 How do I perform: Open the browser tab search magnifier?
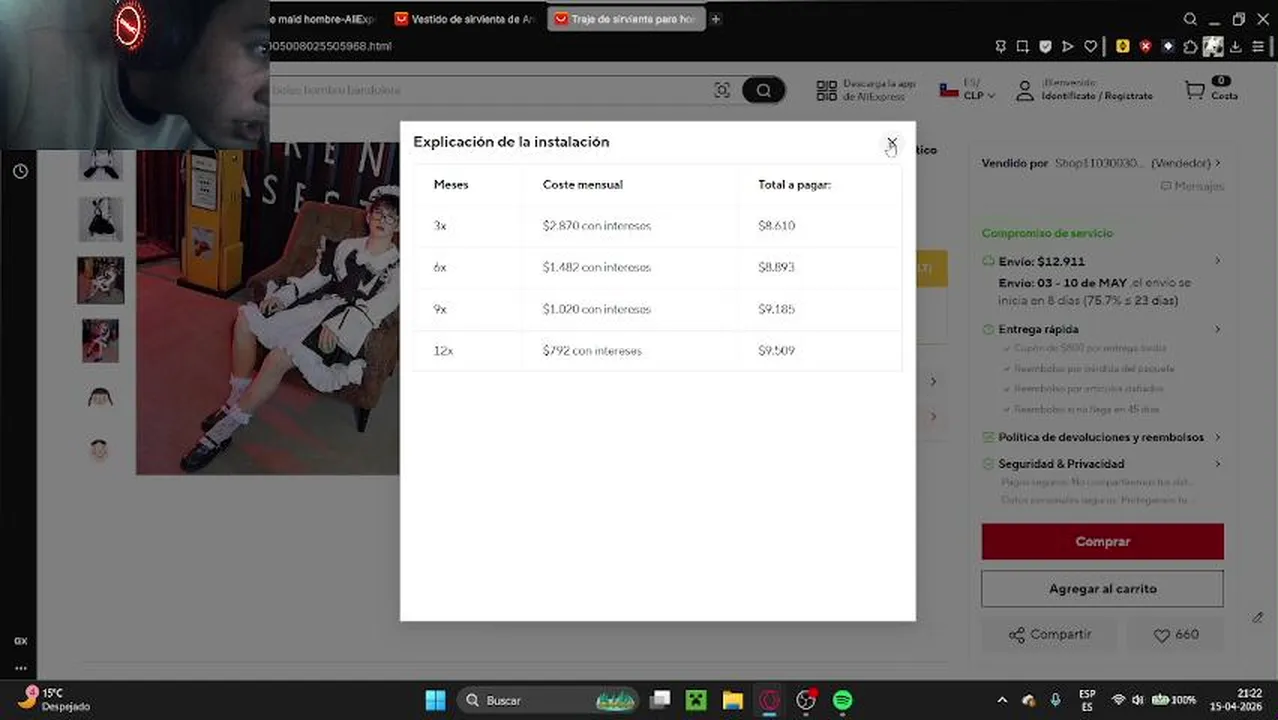coord(1190,19)
